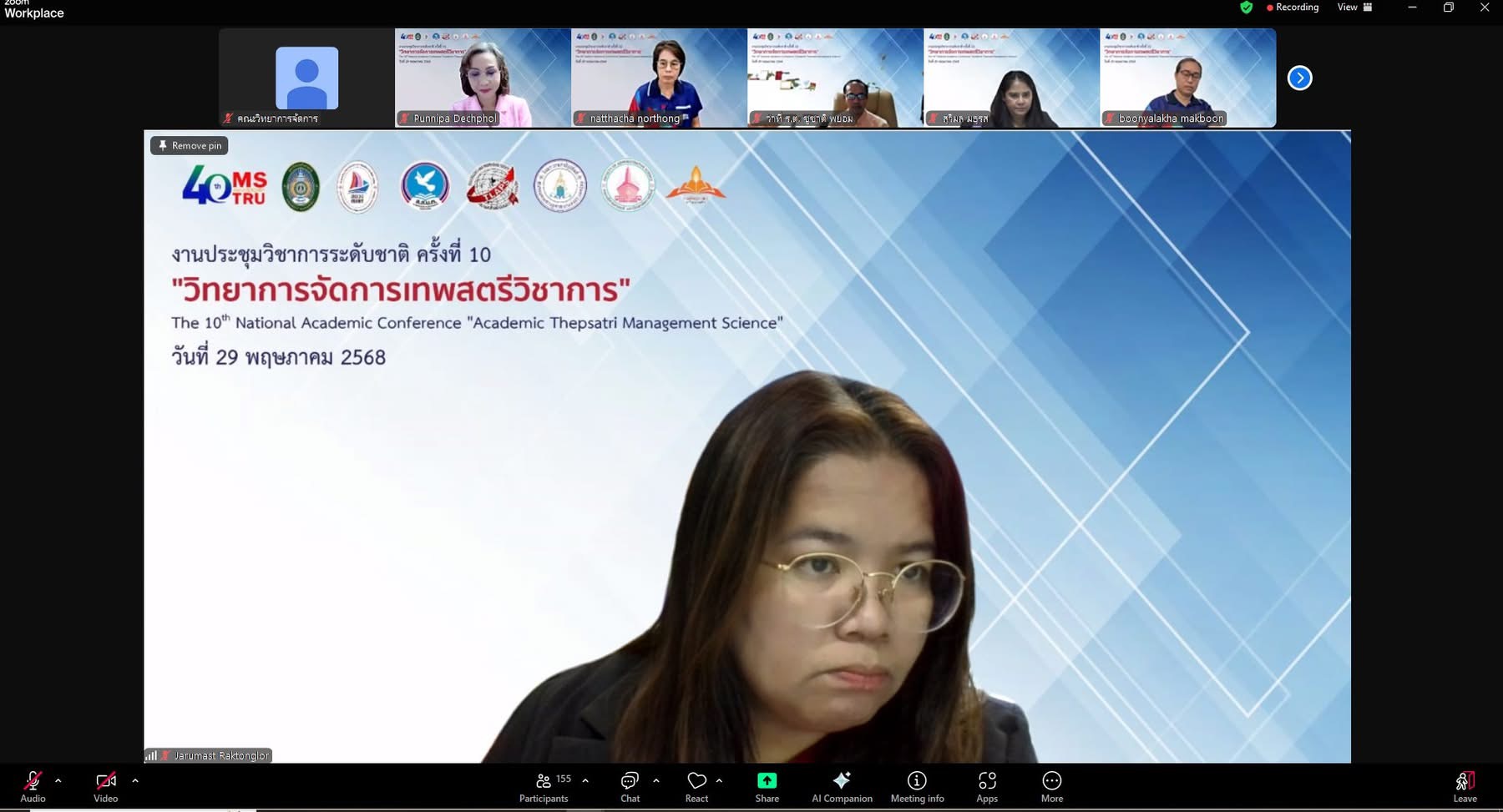
Task: Leave the meeting
Action: click(x=1465, y=786)
